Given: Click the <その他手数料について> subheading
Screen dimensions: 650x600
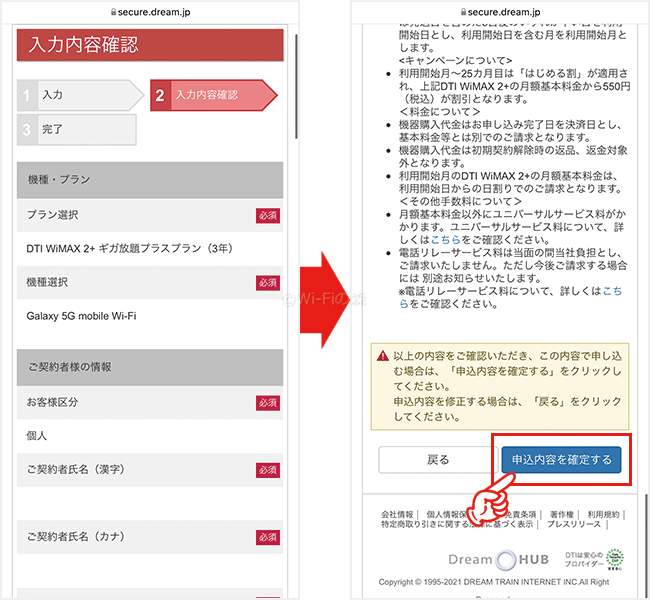Looking at the screenshot, I should (460, 202).
